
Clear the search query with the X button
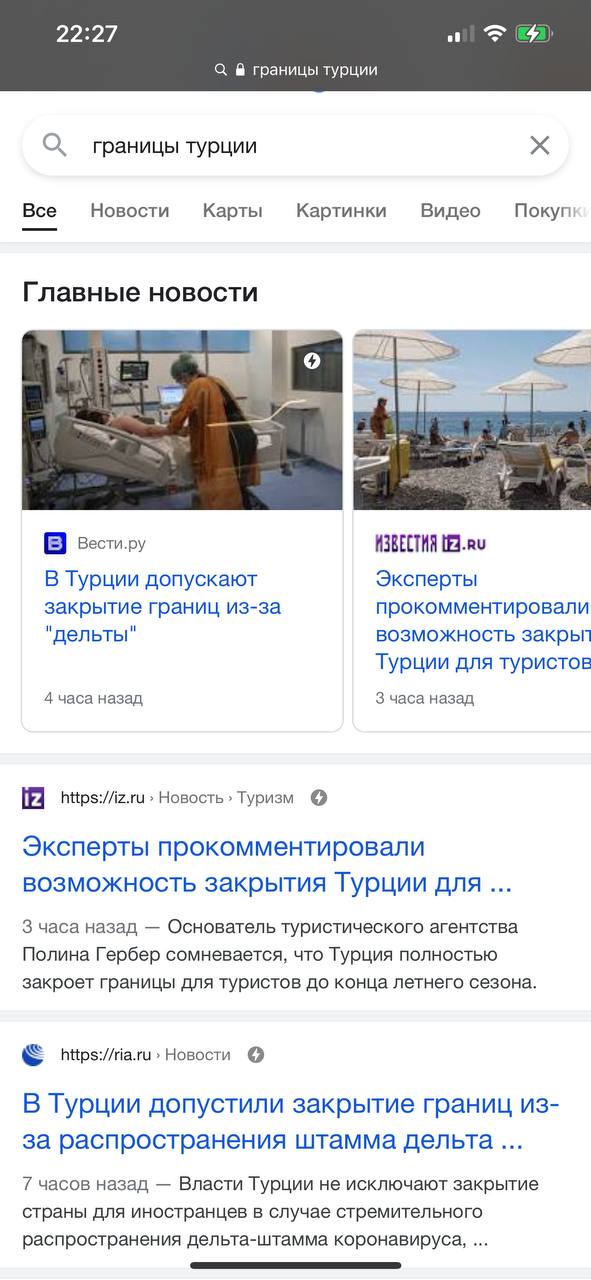click(540, 146)
